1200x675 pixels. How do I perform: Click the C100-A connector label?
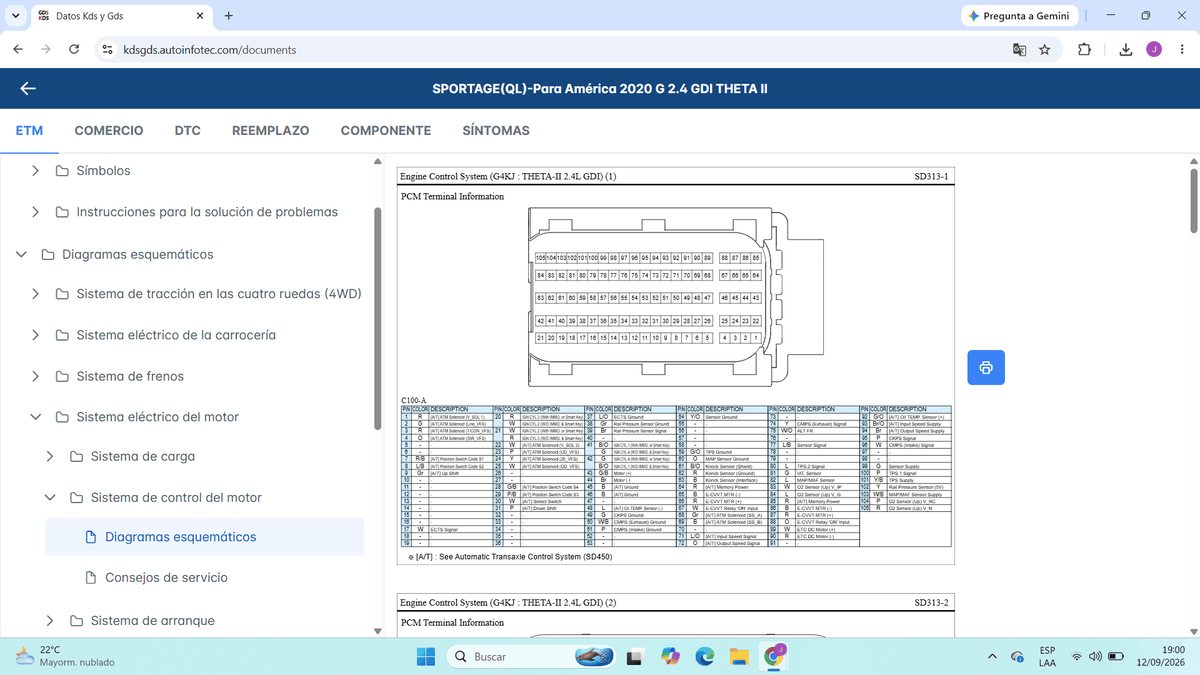pos(415,400)
